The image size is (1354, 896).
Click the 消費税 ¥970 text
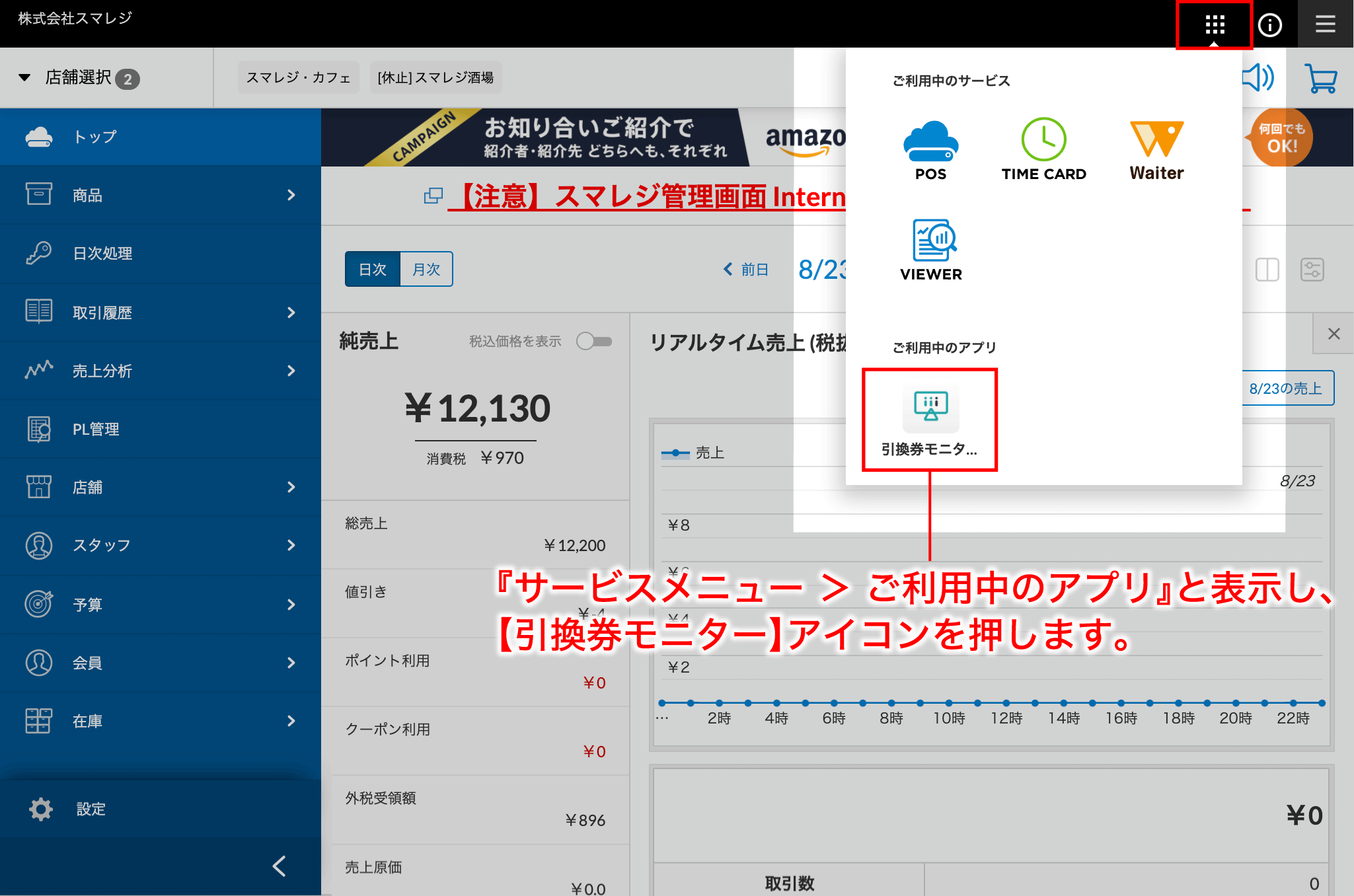475,458
